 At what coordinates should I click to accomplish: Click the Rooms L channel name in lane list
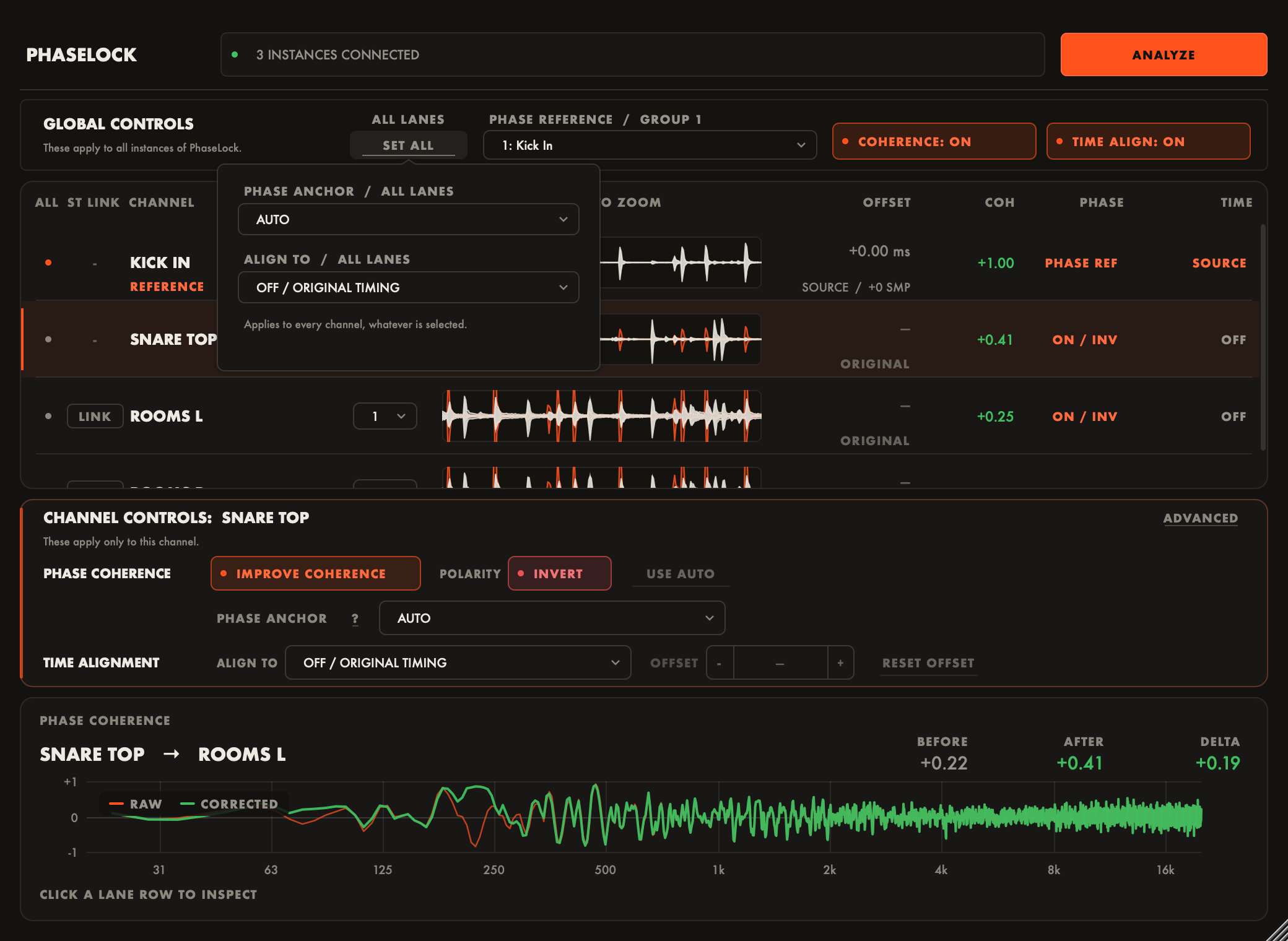[167, 416]
